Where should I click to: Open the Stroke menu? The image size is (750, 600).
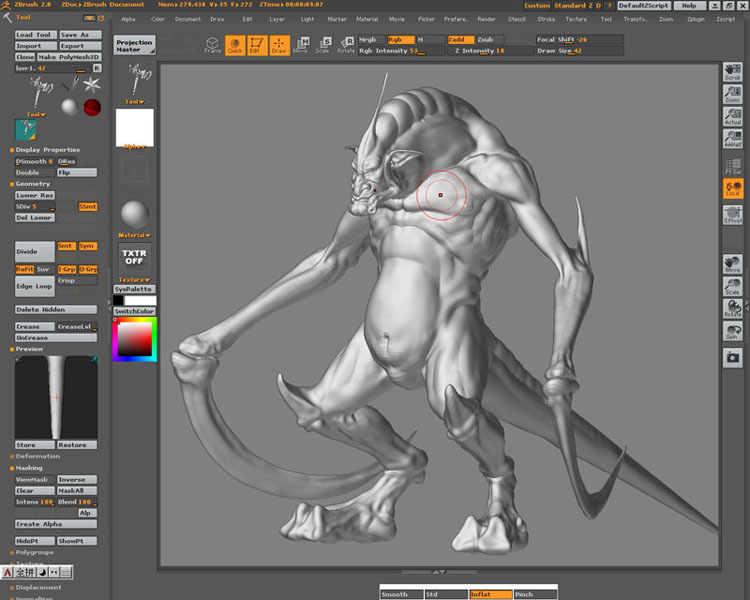[x=546, y=19]
